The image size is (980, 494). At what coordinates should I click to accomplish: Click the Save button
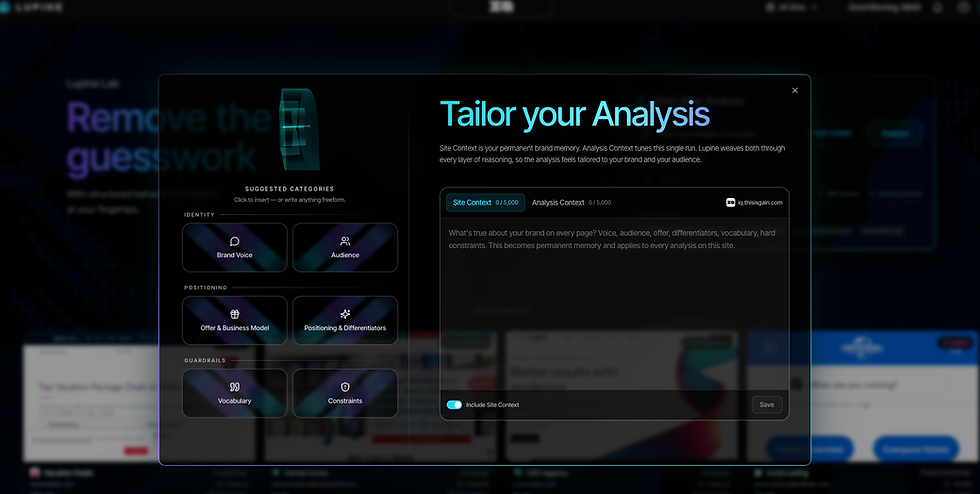[x=767, y=405]
